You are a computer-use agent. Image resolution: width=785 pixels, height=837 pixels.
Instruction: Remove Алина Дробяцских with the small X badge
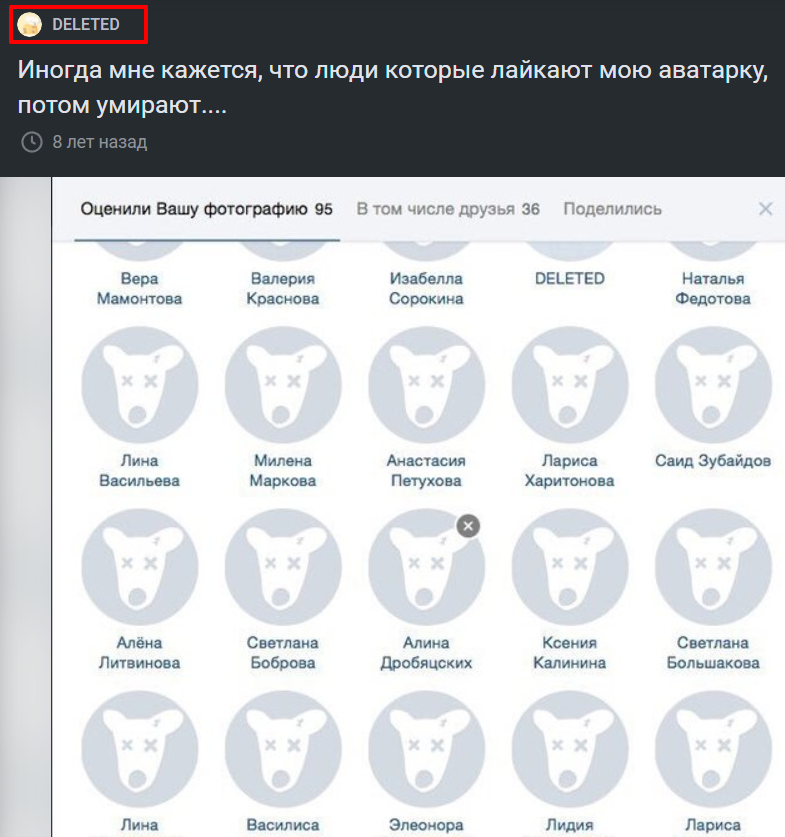click(468, 526)
